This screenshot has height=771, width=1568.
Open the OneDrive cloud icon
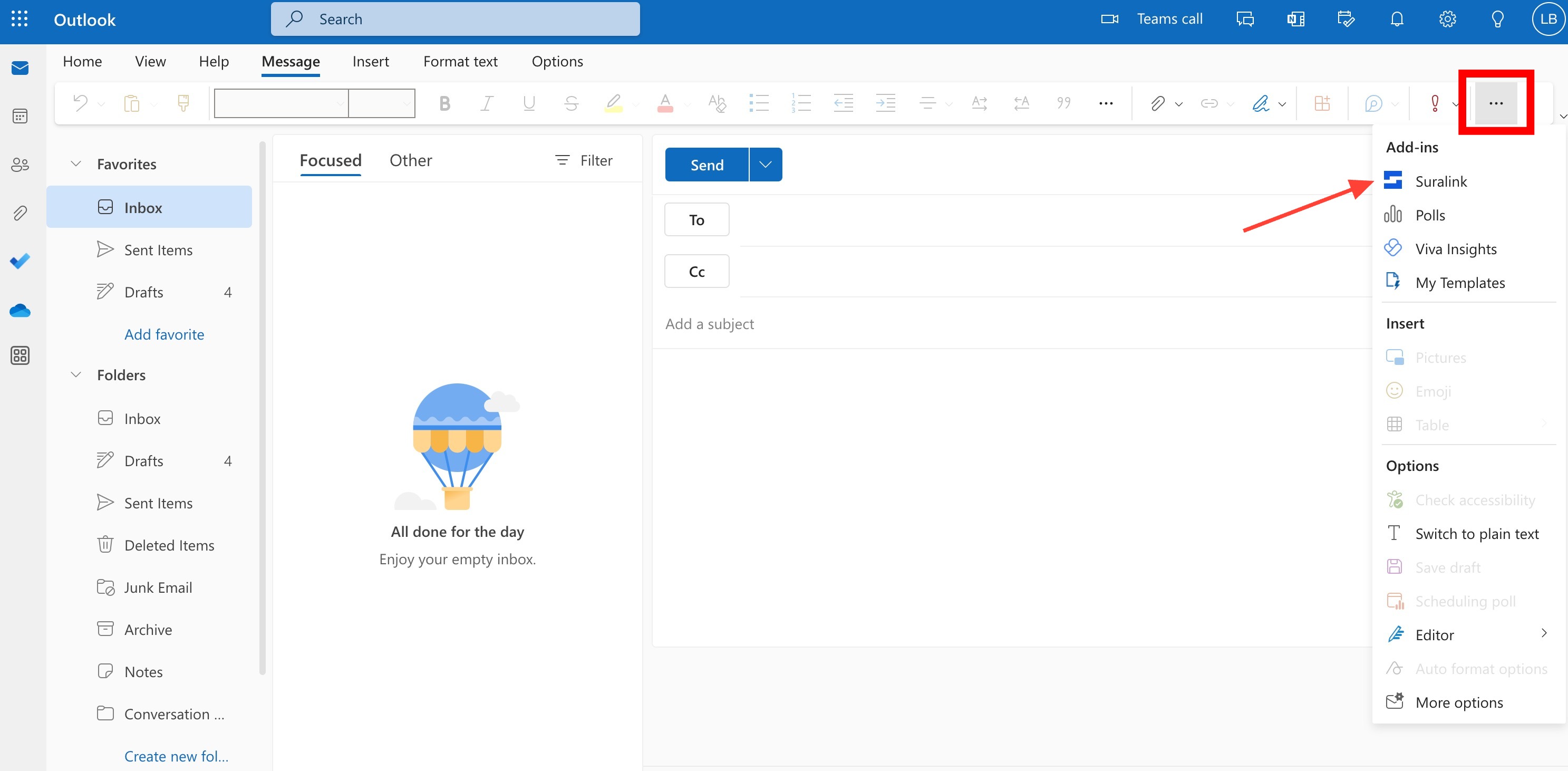(20, 310)
